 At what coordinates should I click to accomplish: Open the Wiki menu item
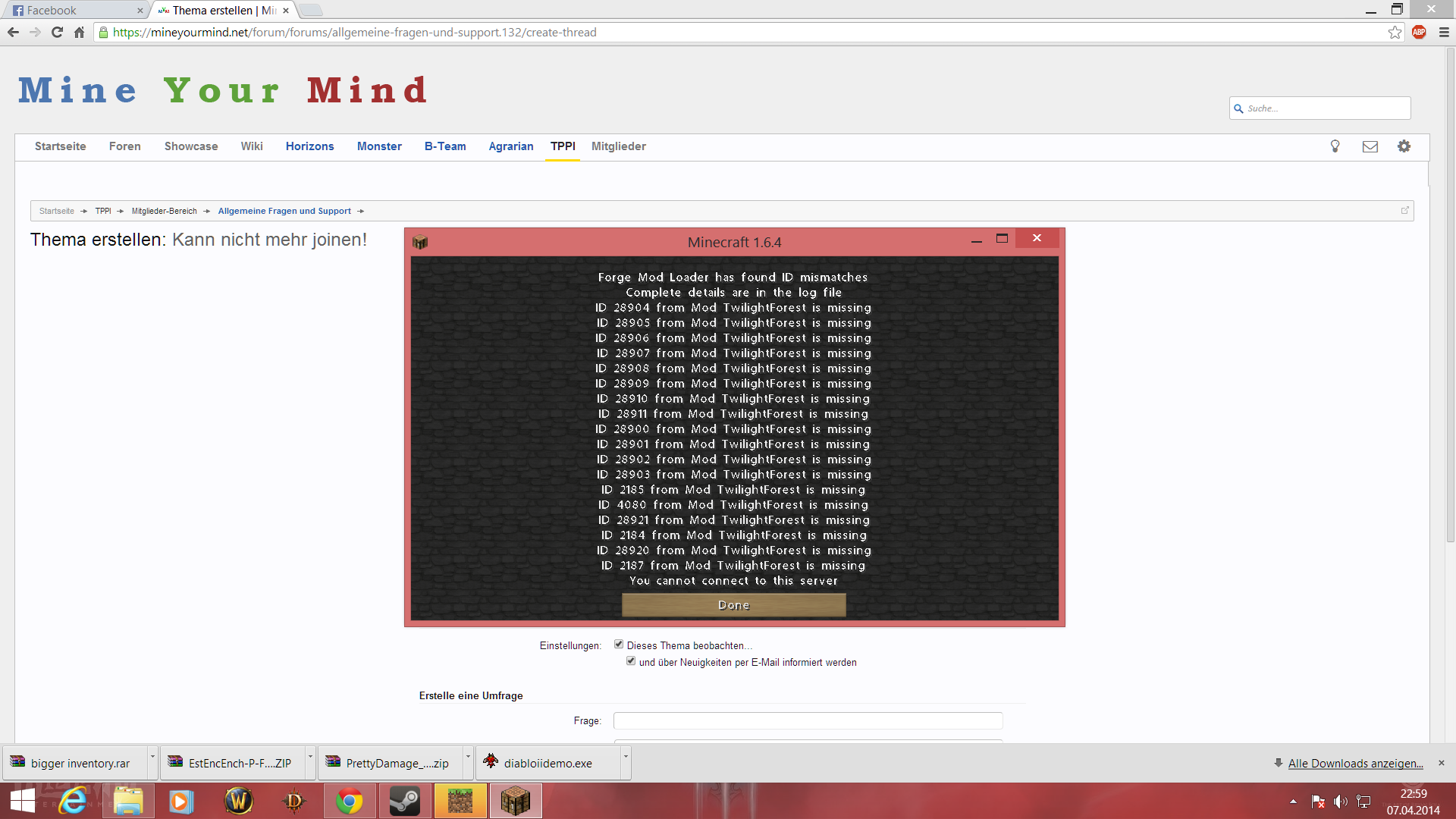[252, 146]
